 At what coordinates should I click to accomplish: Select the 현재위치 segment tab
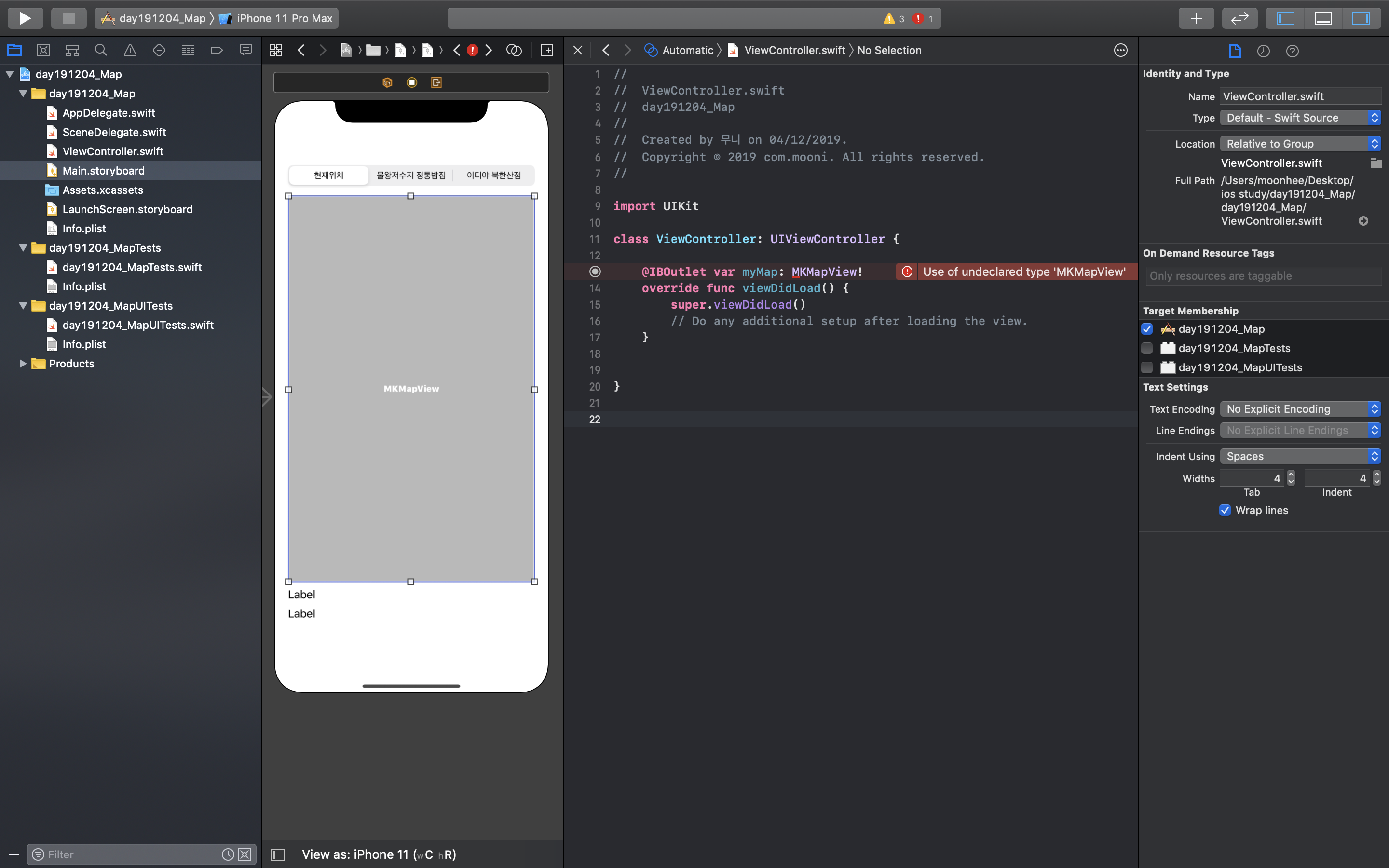point(328,175)
